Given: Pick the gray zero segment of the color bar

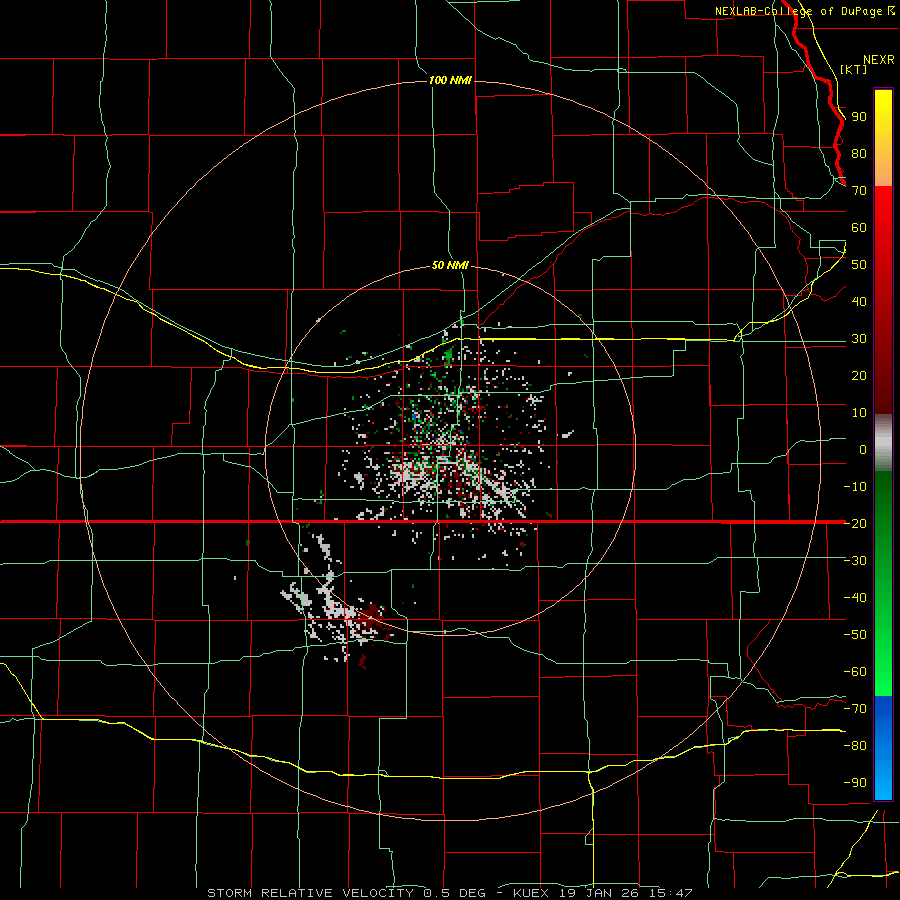Looking at the screenshot, I should [883, 443].
